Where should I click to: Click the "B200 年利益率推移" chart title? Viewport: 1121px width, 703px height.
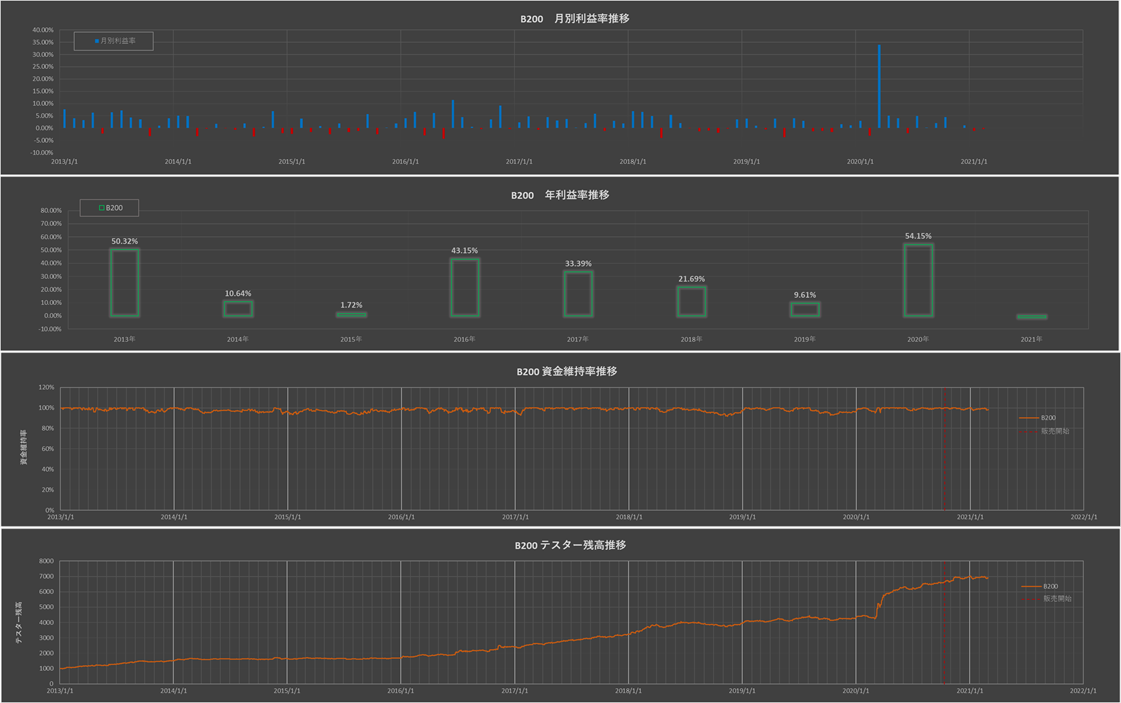(560, 195)
